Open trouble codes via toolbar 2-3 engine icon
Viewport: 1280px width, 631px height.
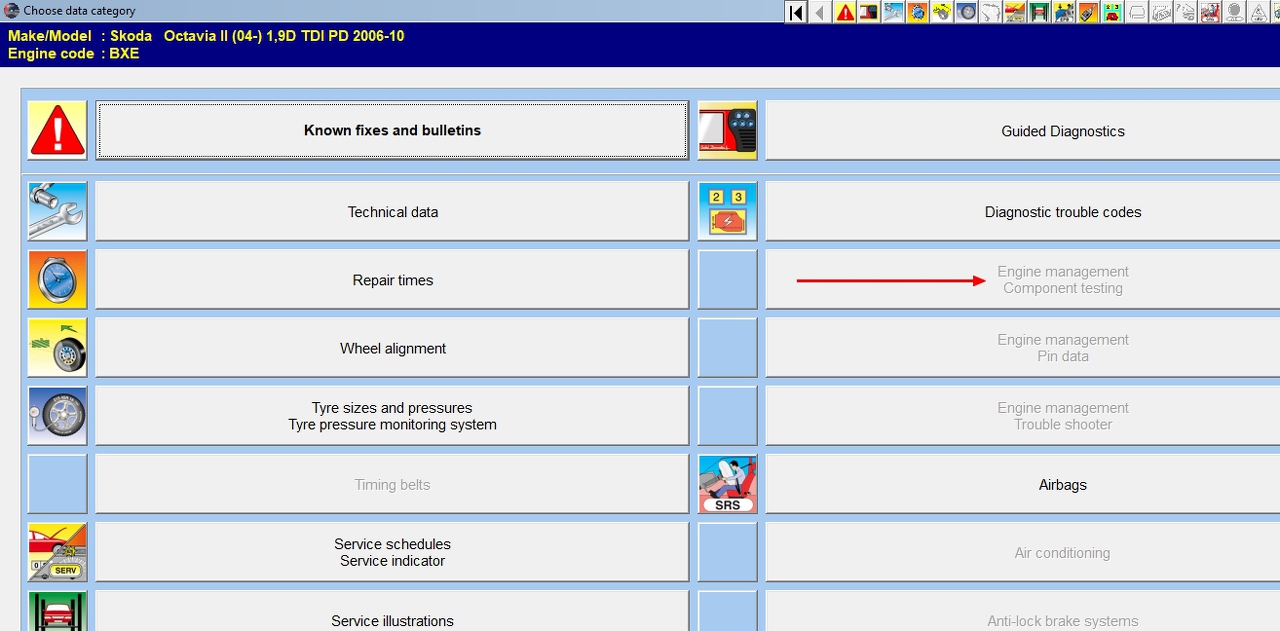[x=1113, y=12]
